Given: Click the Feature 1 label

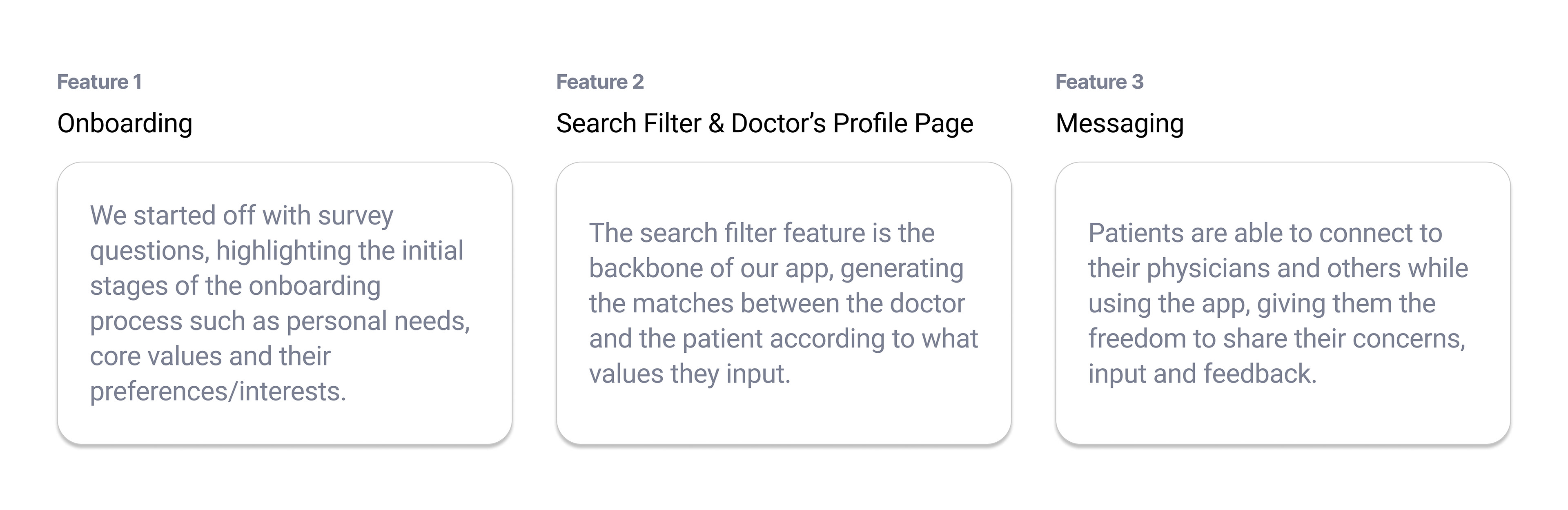Looking at the screenshot, I should pos(99,82).
